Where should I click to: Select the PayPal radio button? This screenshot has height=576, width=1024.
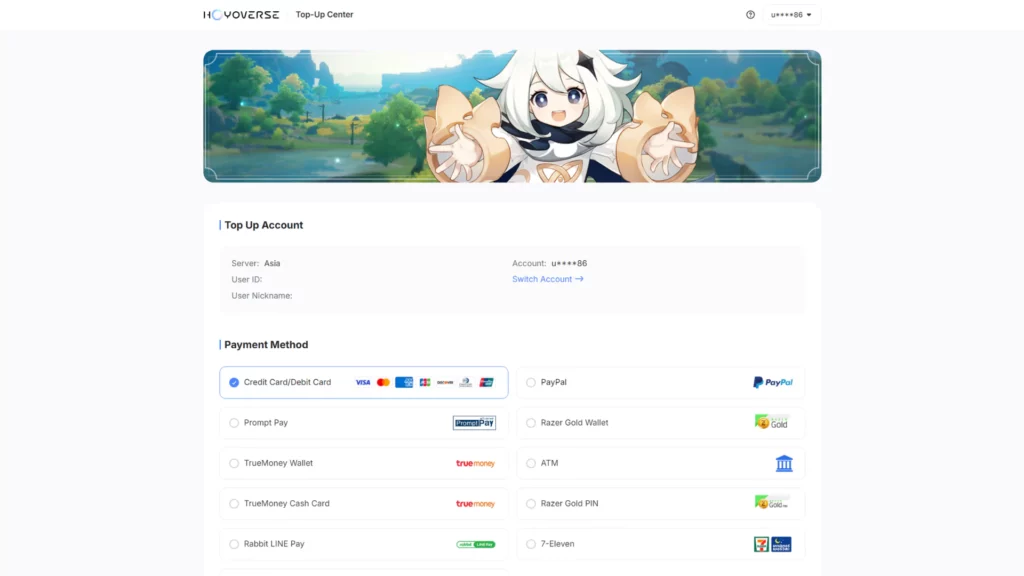531,383
